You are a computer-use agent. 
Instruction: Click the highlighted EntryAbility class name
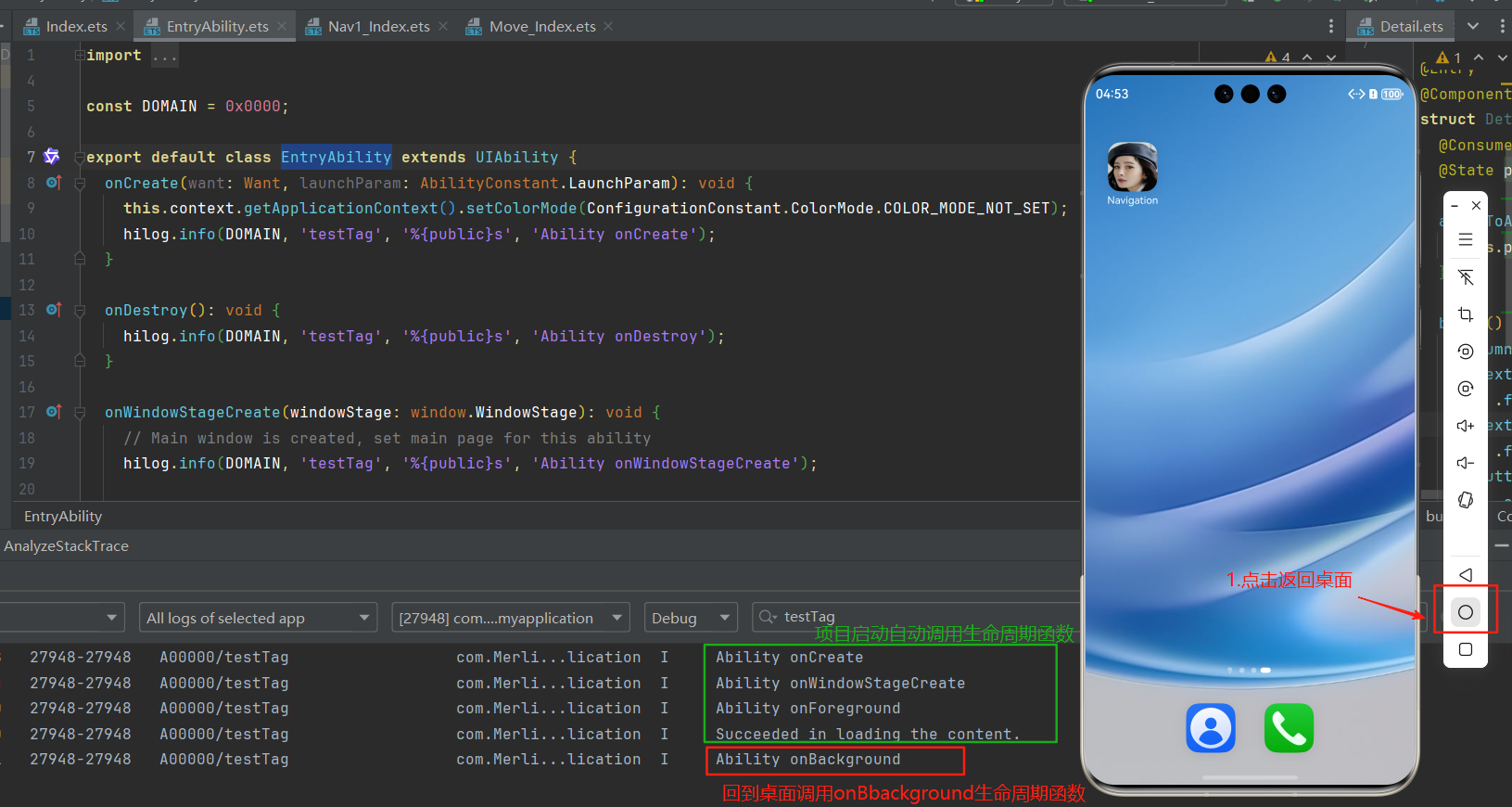pyautogui.click(x=336, y=157)
